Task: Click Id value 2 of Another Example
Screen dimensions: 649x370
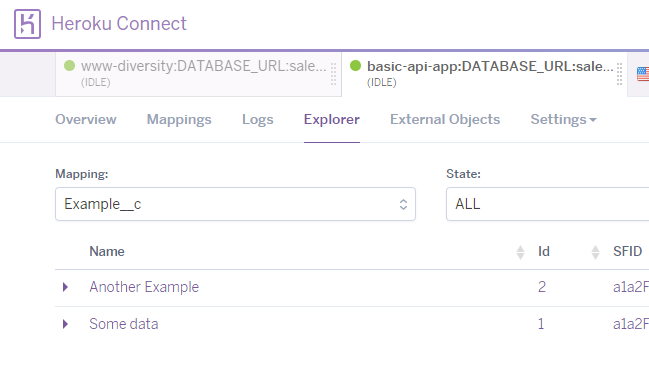Action: [542, 287]
